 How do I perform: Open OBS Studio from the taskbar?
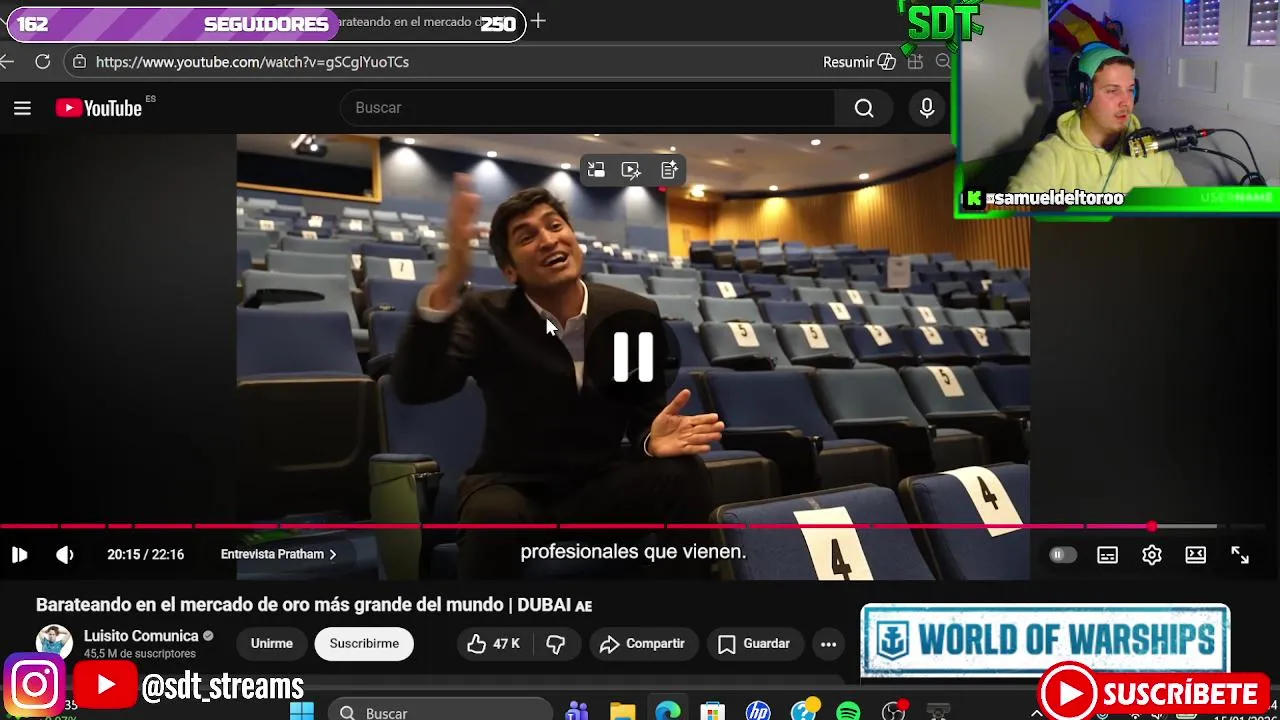(x=893, y=712)
